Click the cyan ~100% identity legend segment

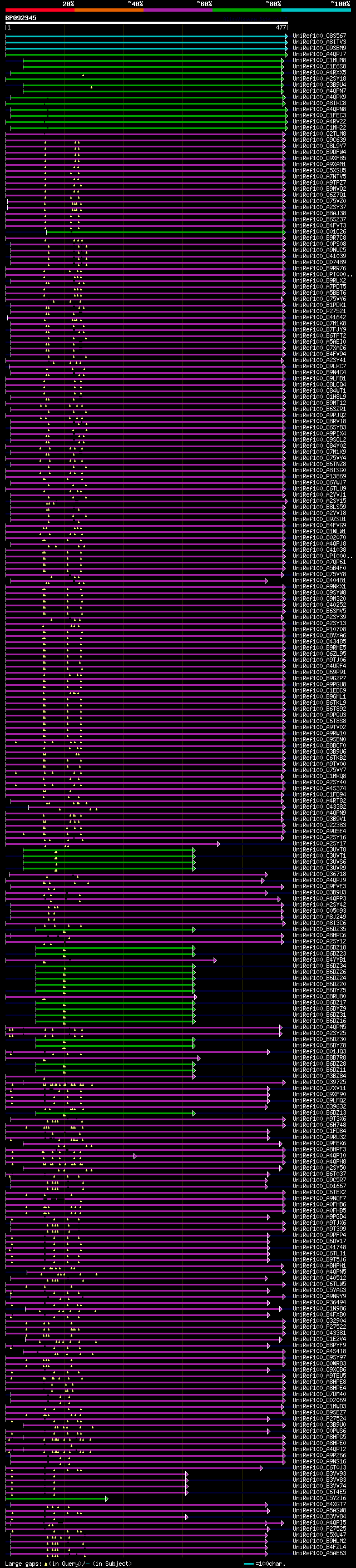(316, 10)
